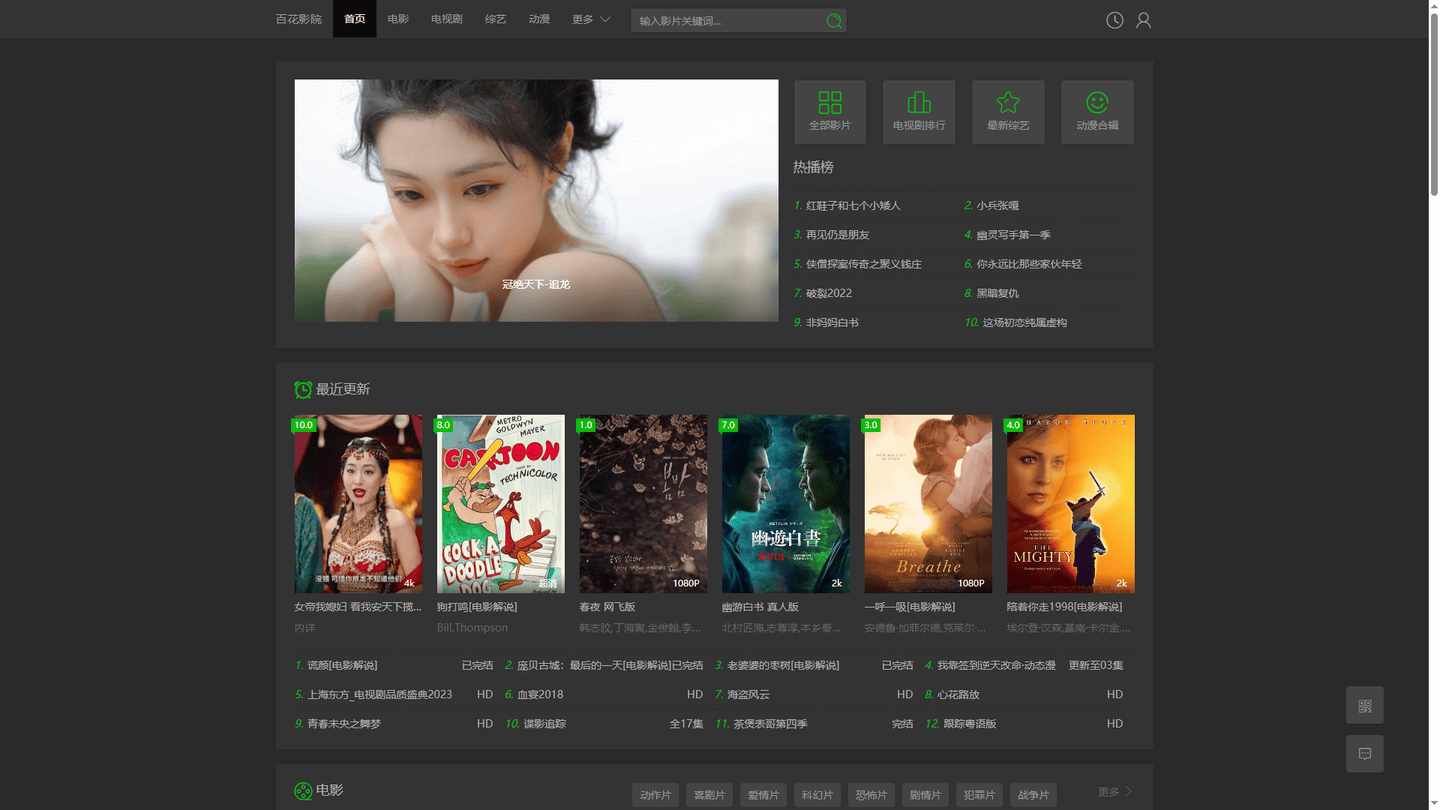Image resolution: width=1440 pixels, height=810 pixels.
Task: Click the QR code floating button
Action: pyautogui.click(x=1365, y=705)
